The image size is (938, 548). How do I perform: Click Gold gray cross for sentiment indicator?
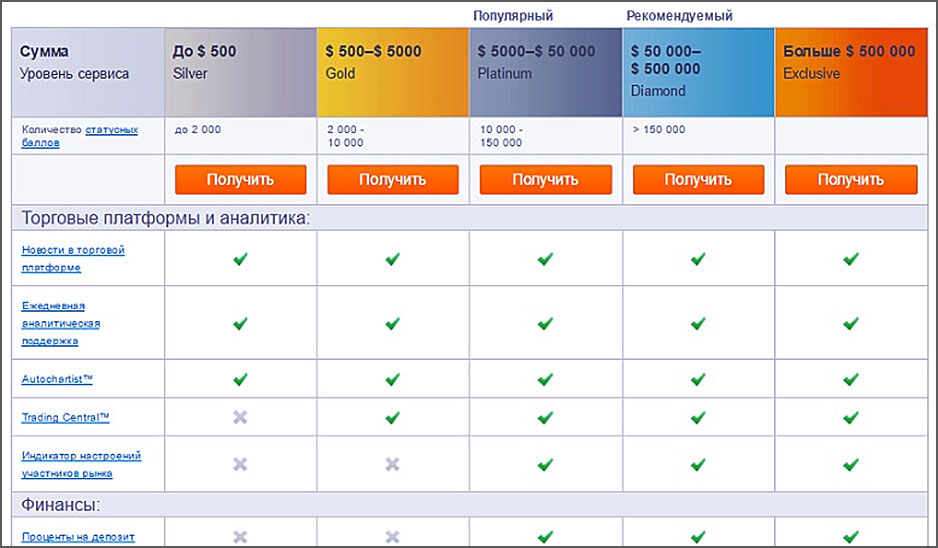click(392, 464)
